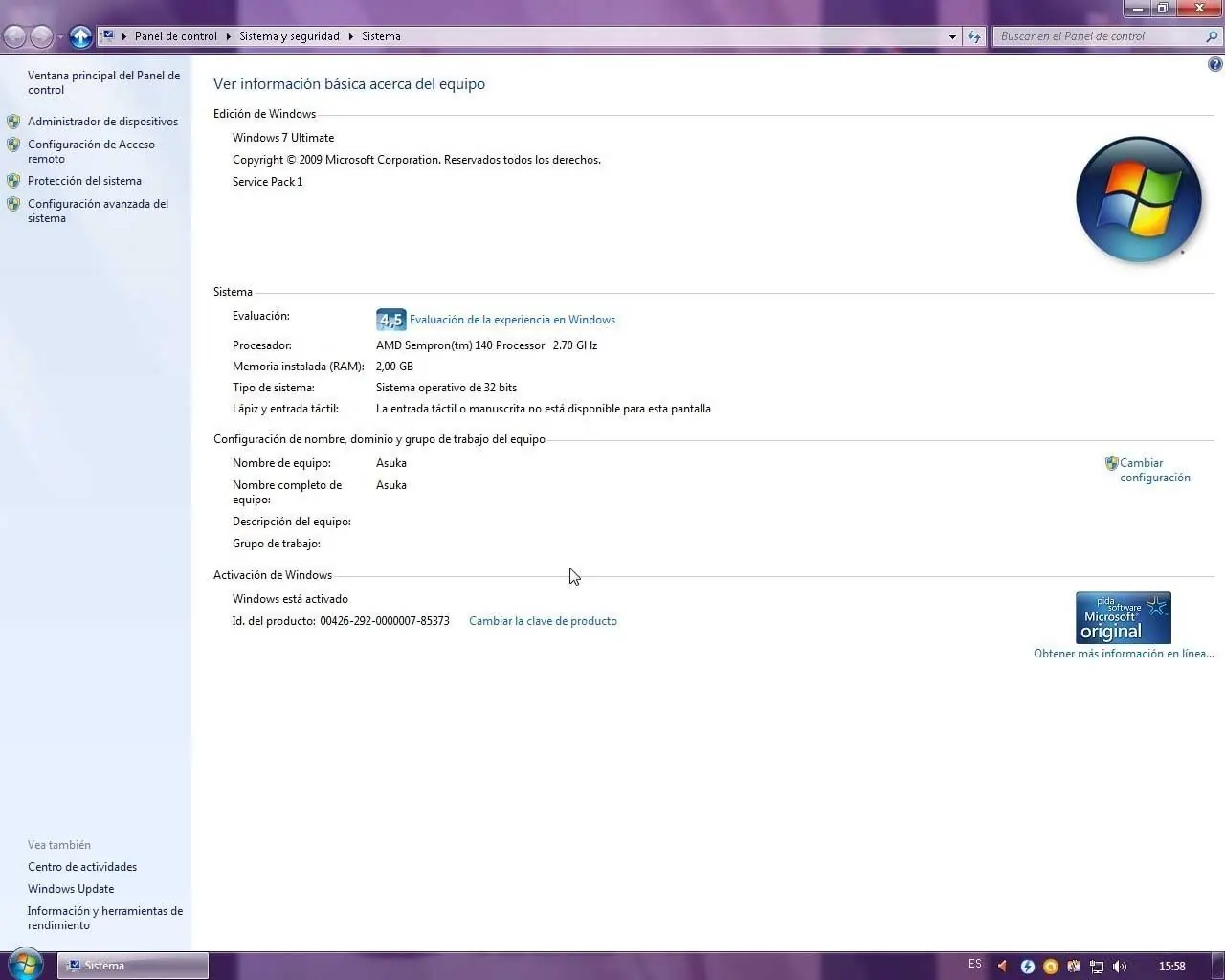
Task: Click red speaker icon in system tray
Action: point(1002,967)
